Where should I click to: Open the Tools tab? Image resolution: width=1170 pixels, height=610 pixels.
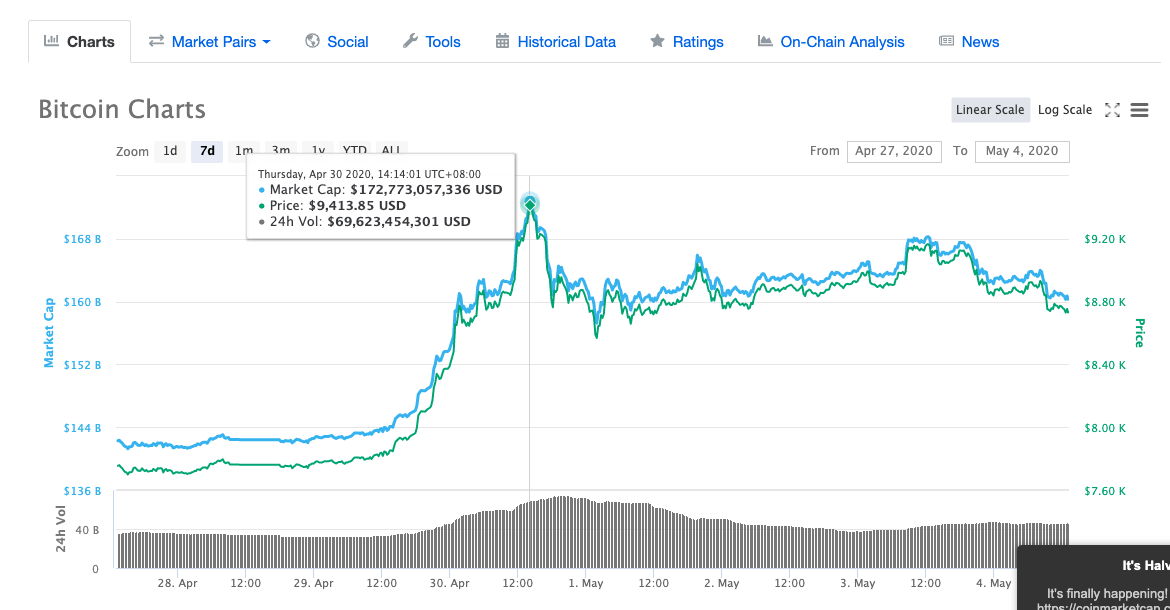point(432,42)
